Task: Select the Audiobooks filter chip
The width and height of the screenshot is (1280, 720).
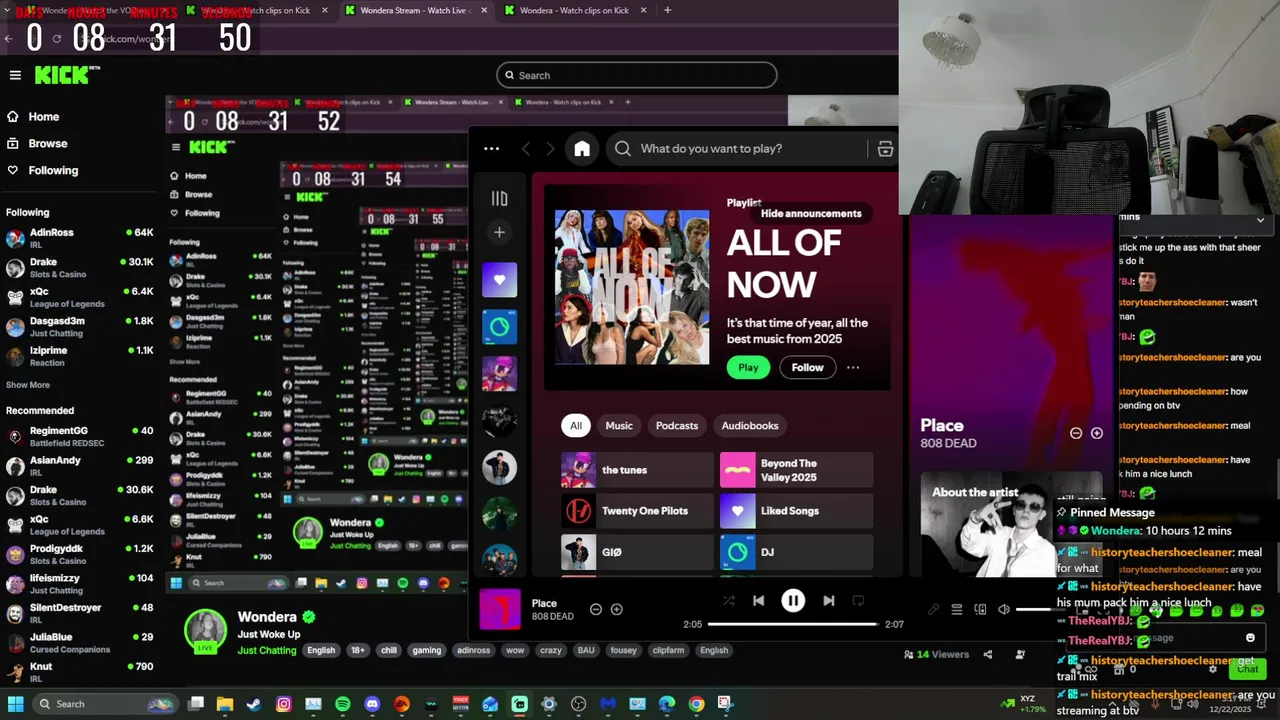Action: (x=750, y=426)
